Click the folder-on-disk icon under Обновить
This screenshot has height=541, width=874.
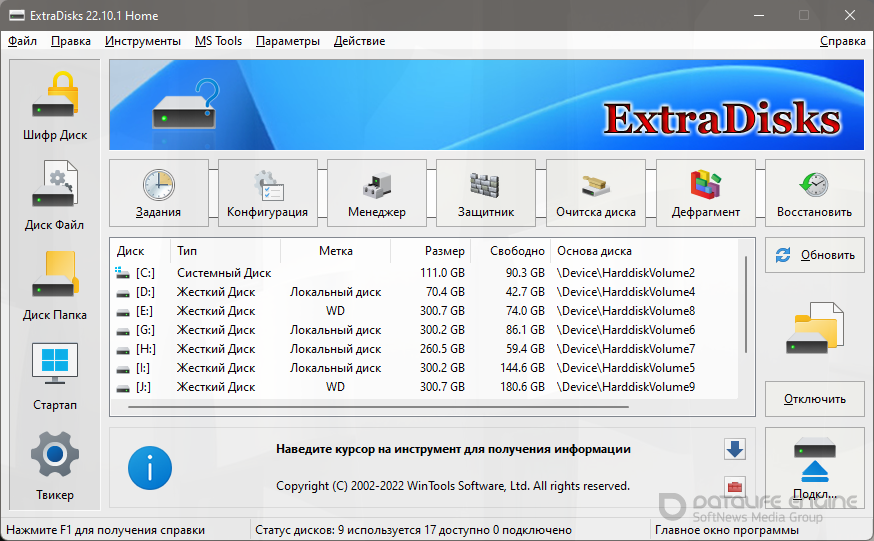[814, 328]
